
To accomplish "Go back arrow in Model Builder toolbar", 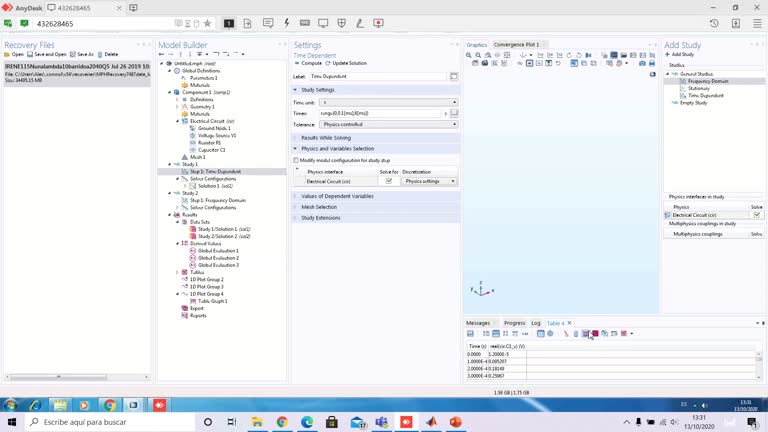I will point(161,54).
